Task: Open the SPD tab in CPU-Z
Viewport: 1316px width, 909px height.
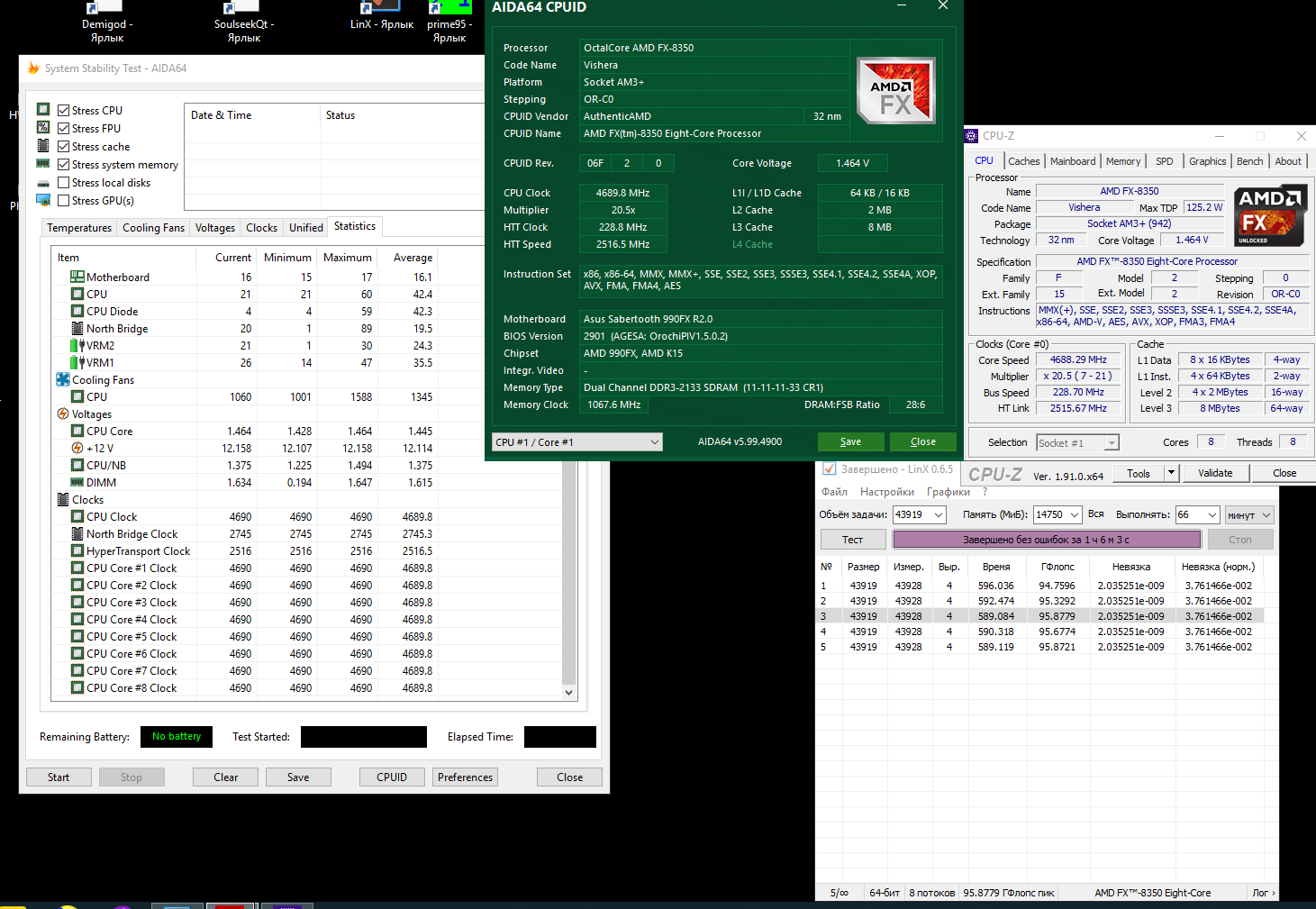Action: (x=1165, y=161)
